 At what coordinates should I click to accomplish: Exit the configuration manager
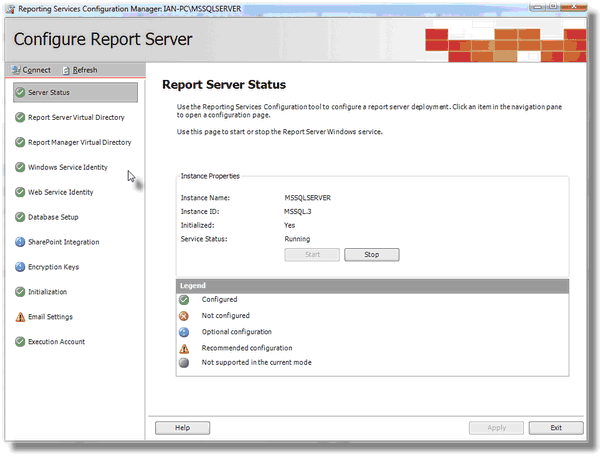point(556,428)
